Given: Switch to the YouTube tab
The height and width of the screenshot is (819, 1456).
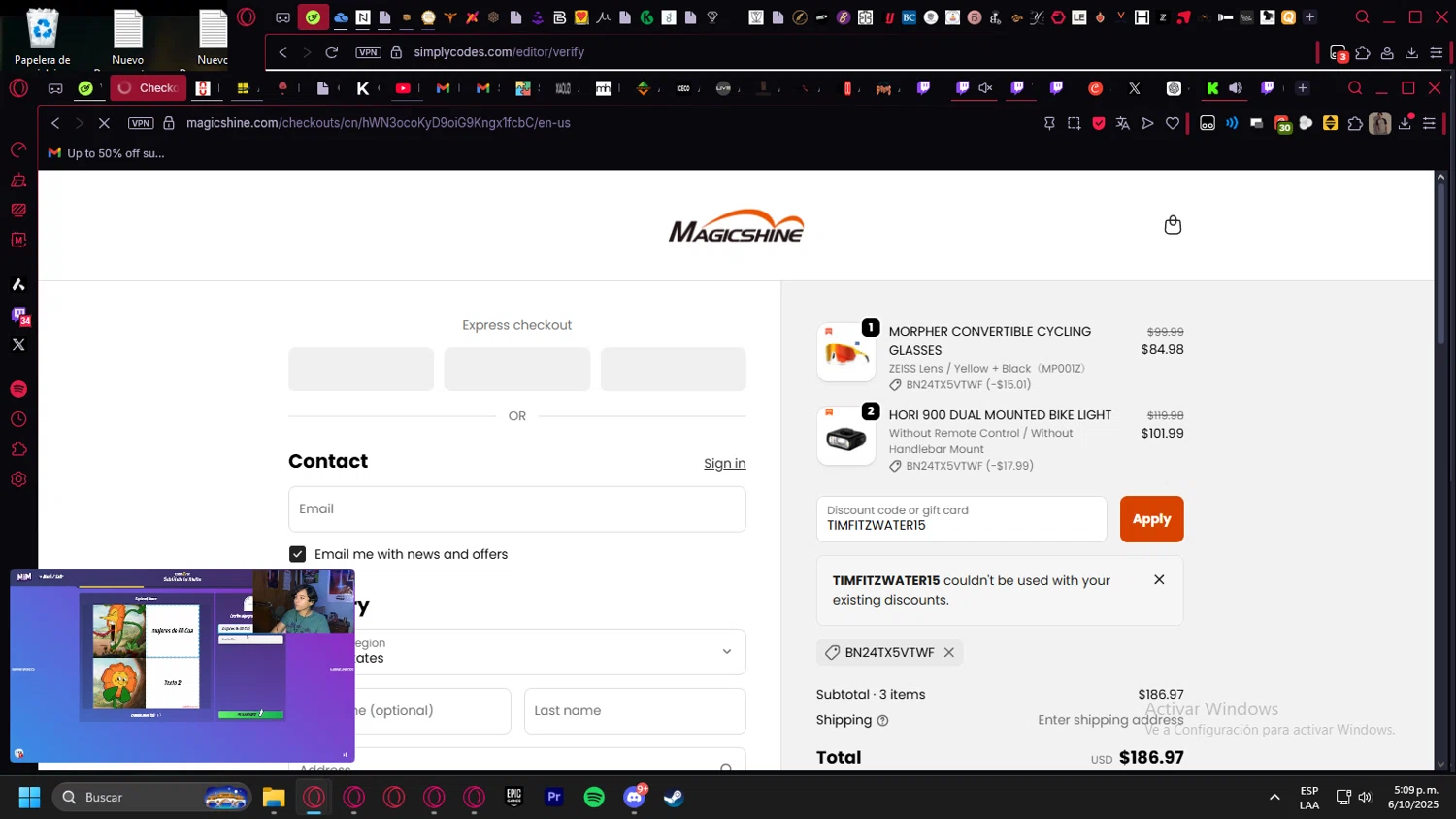Looking at the screenshot, I should pos(403,88).
